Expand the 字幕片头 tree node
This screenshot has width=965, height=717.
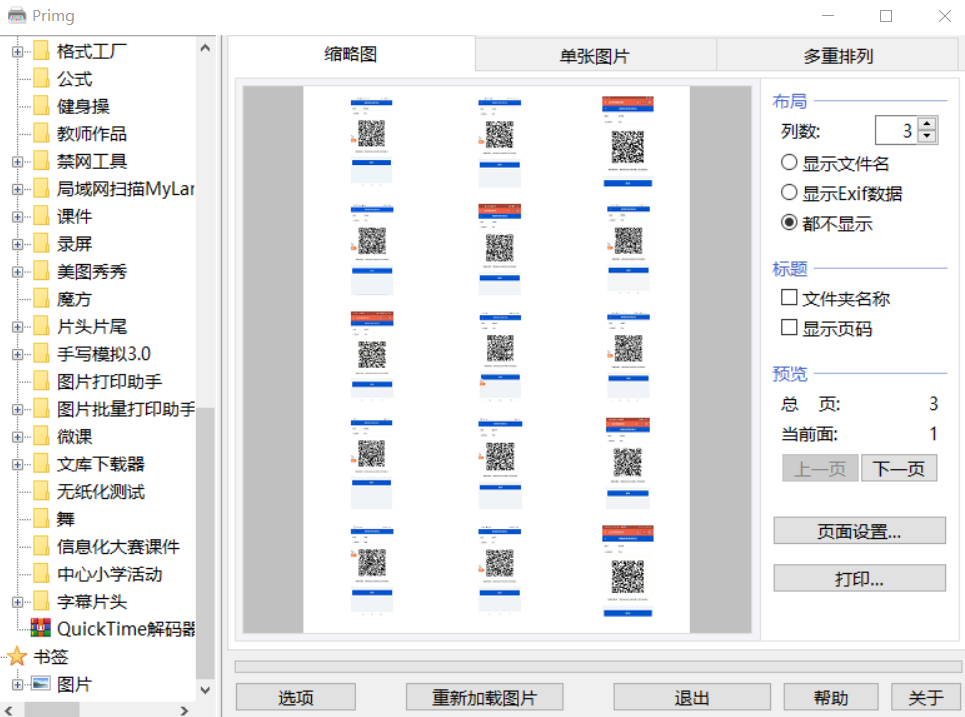click(17, 602)
